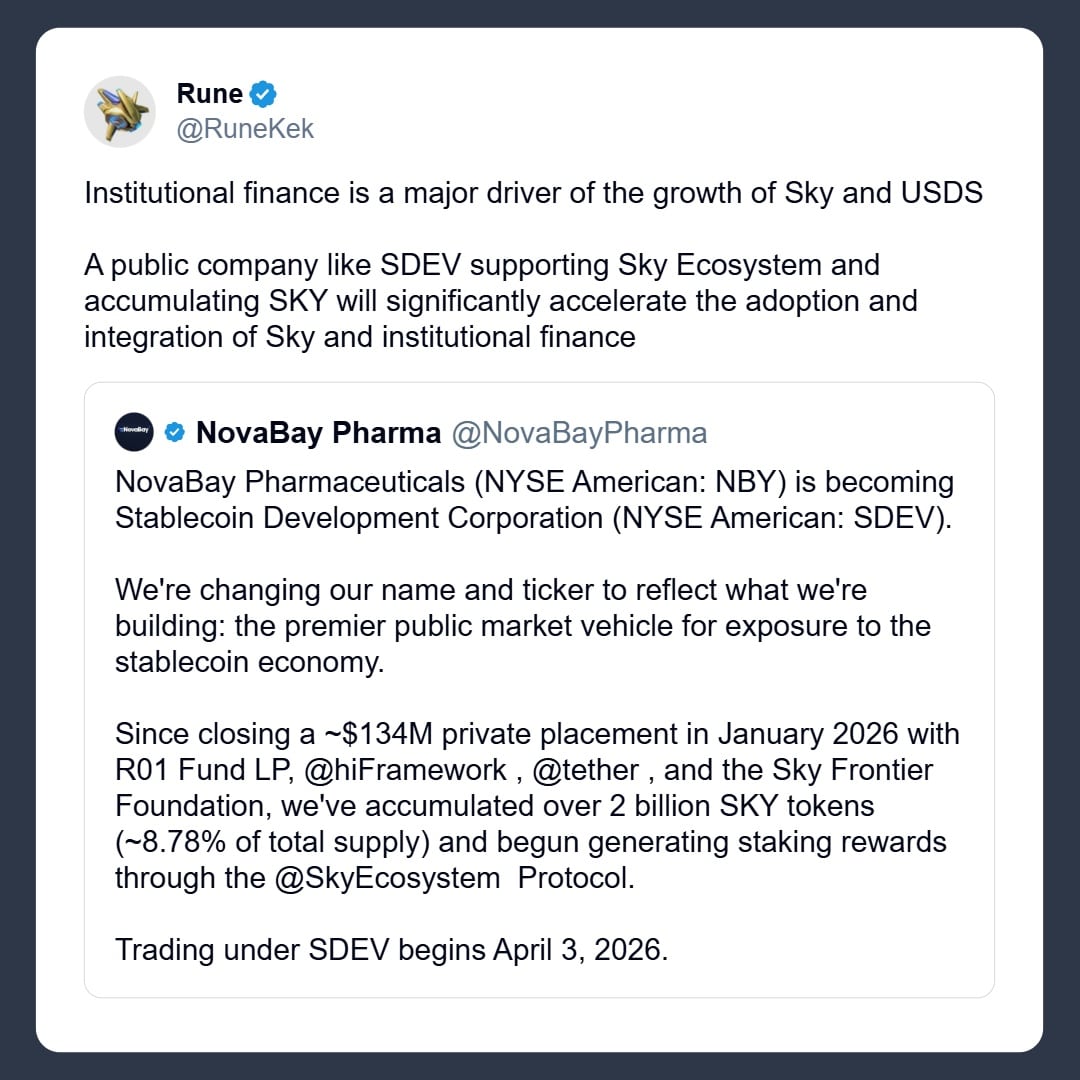1080x1080 pixels.
Task: Click the "Trading under SDEV begins April 3, 2026" line
Action: (391, 949)
